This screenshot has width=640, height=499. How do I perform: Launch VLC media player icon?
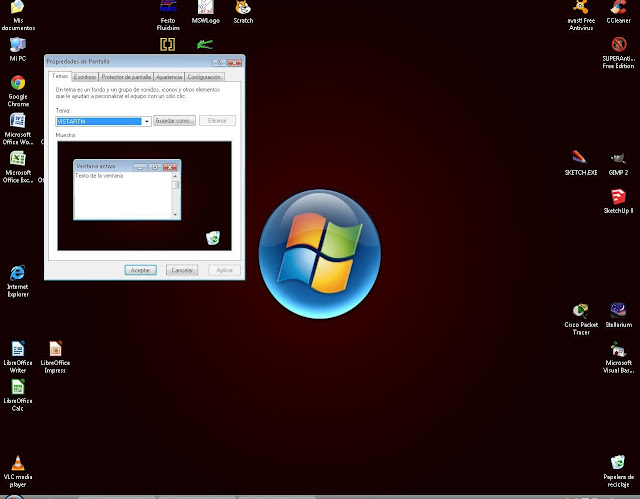point(18,471)
